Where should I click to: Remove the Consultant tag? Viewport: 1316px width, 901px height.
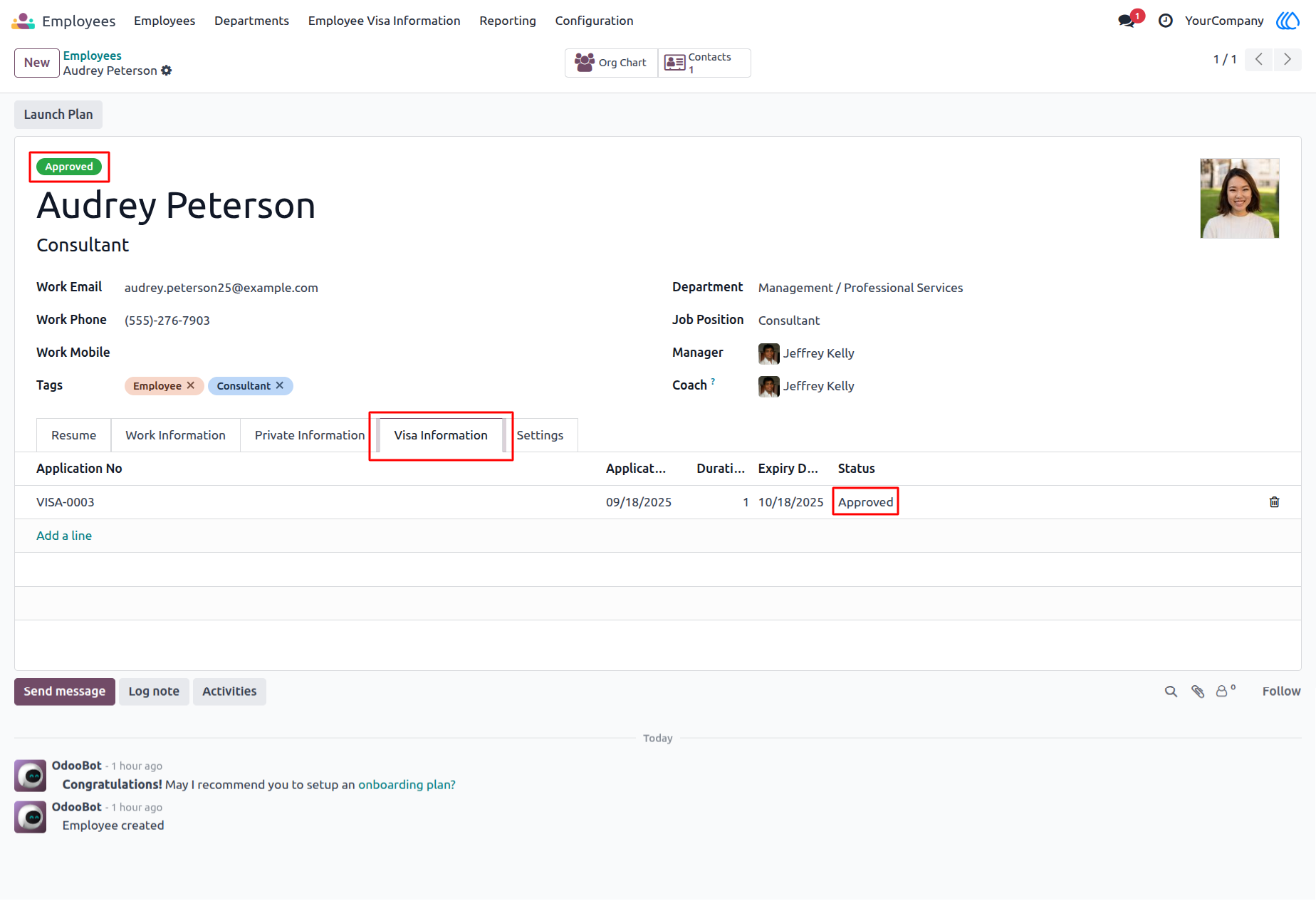pyautogui.click(x=280, y=385)
